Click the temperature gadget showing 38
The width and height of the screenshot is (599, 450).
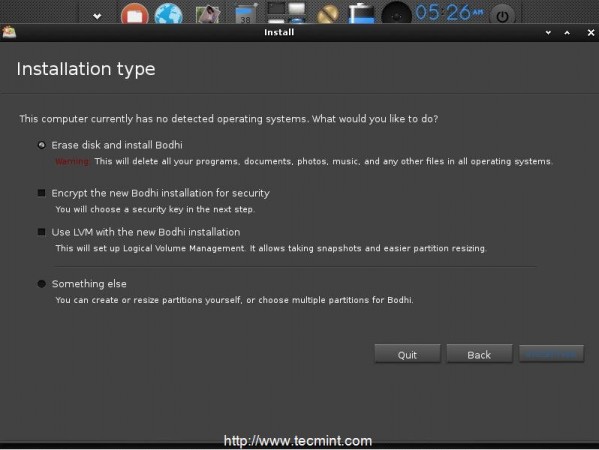pyautogui.click(x=245, y=15)
